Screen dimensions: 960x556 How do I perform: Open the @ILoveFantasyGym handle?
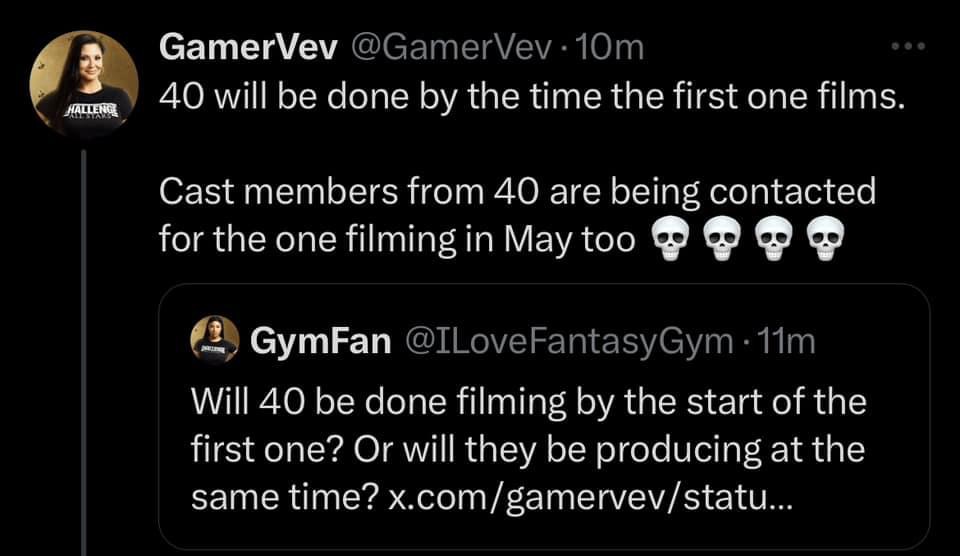[x=568, y=340]
